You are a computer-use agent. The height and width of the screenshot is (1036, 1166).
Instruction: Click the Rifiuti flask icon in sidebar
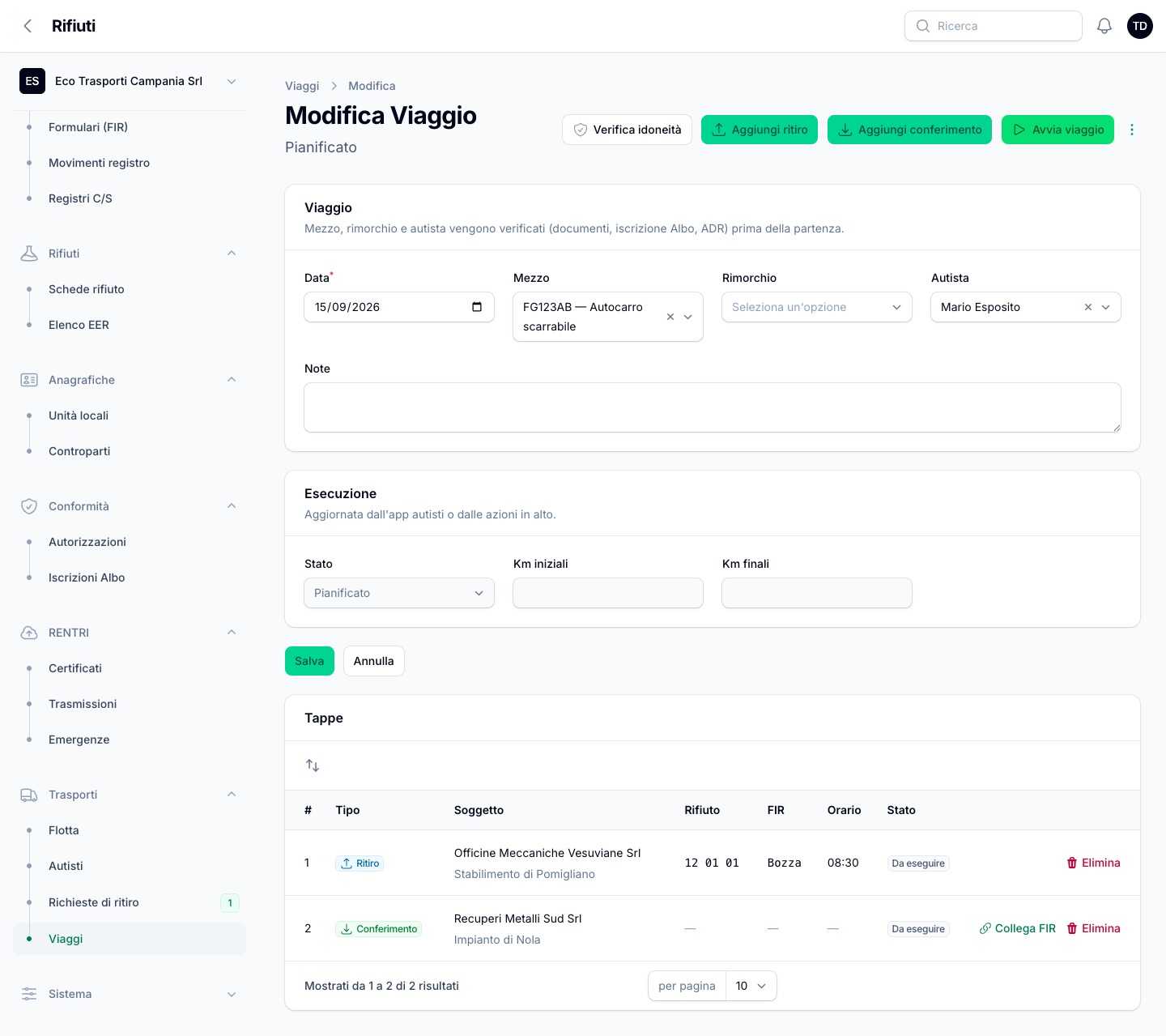click(x=29, y=254)
